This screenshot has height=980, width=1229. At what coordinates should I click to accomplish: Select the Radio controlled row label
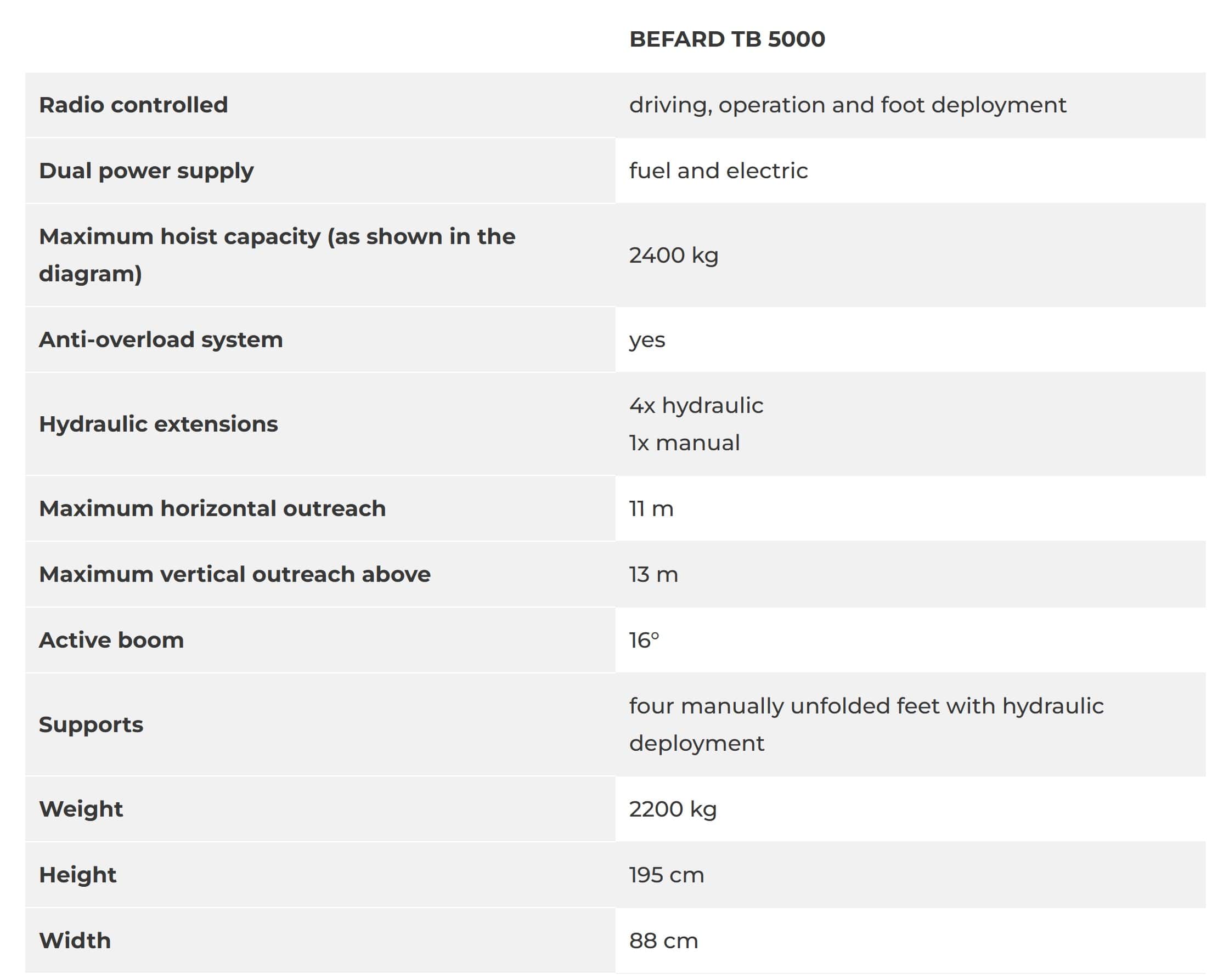[133, 105]
